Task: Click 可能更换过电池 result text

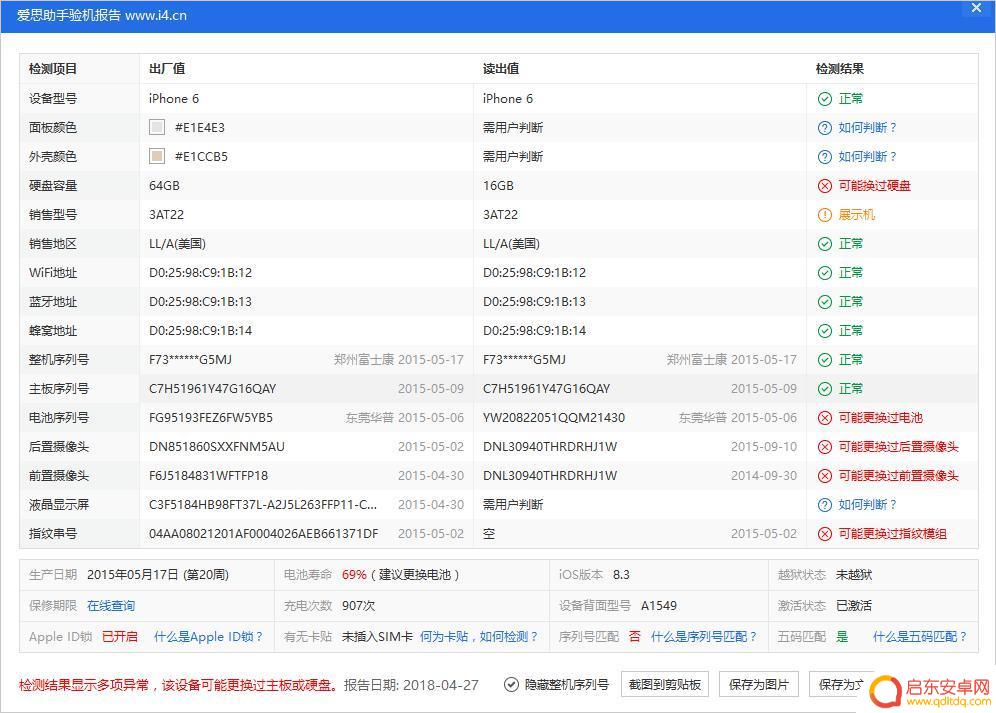Action: pos(880,418)
